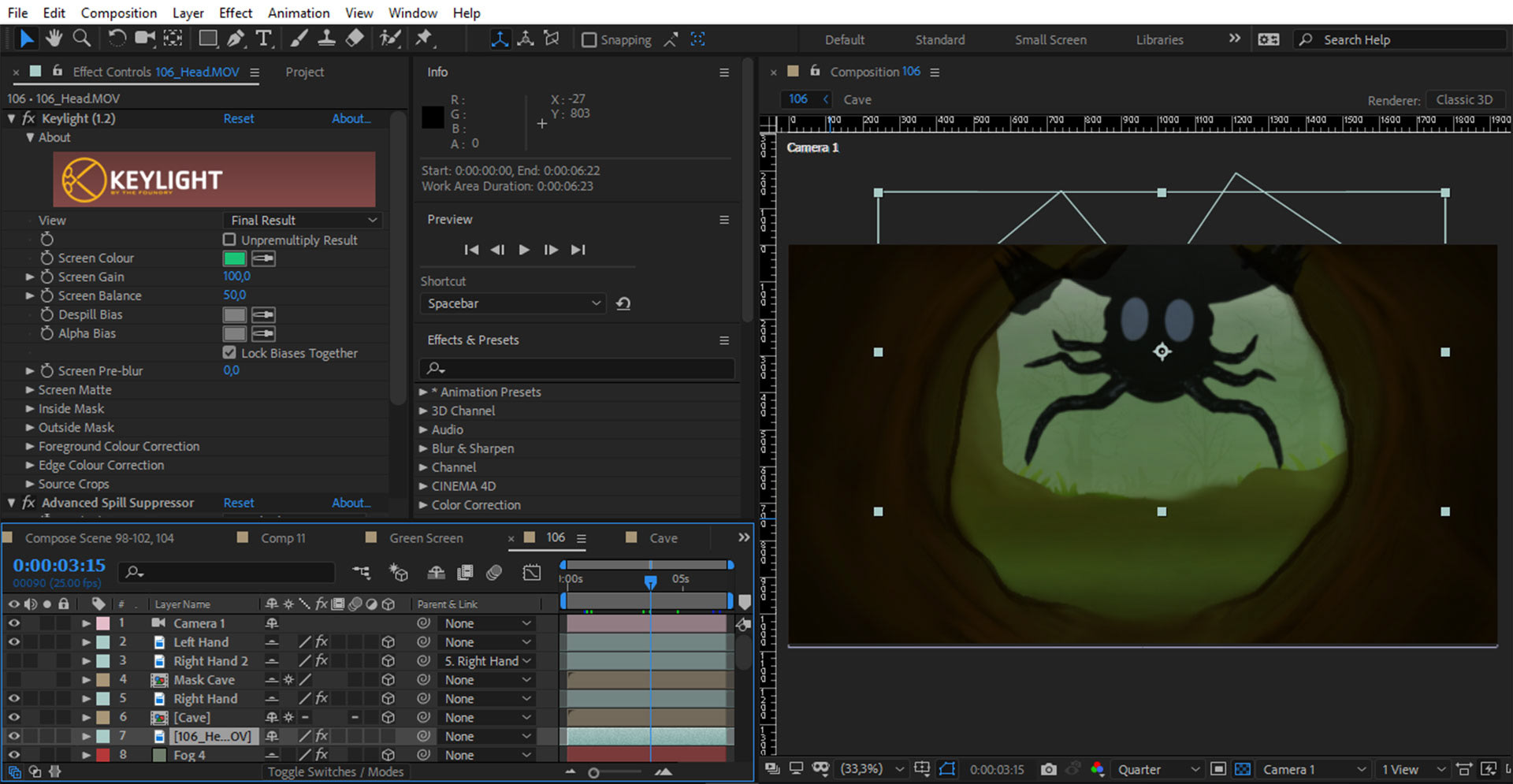Toggle Screen Gain stopwatch keyframing
This screenshot has width=1513, height=784.
click(x=46, y=277)
